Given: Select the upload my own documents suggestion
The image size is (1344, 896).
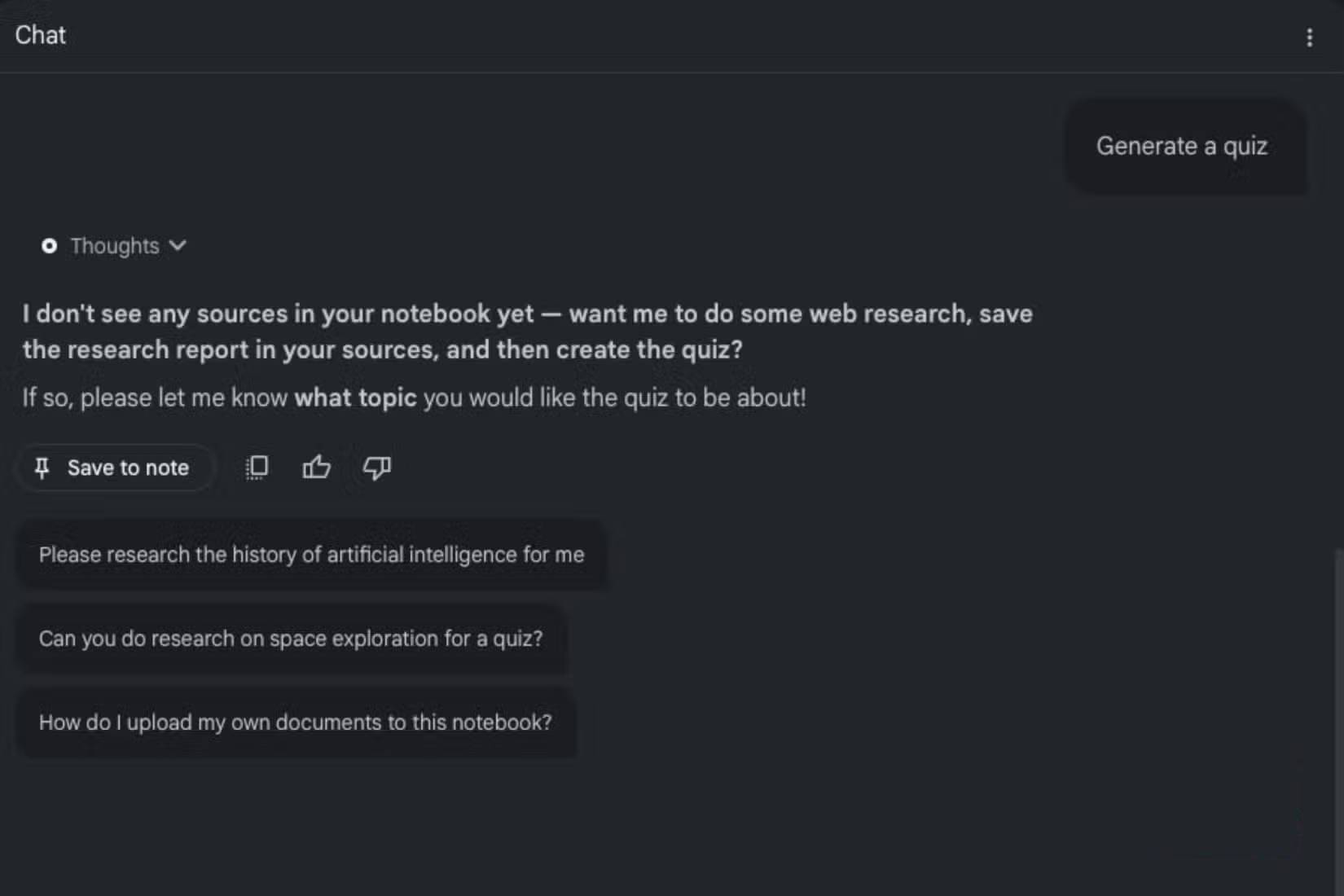Looking at the screenshot, I should pyautogui.click(x=296, y=723).
